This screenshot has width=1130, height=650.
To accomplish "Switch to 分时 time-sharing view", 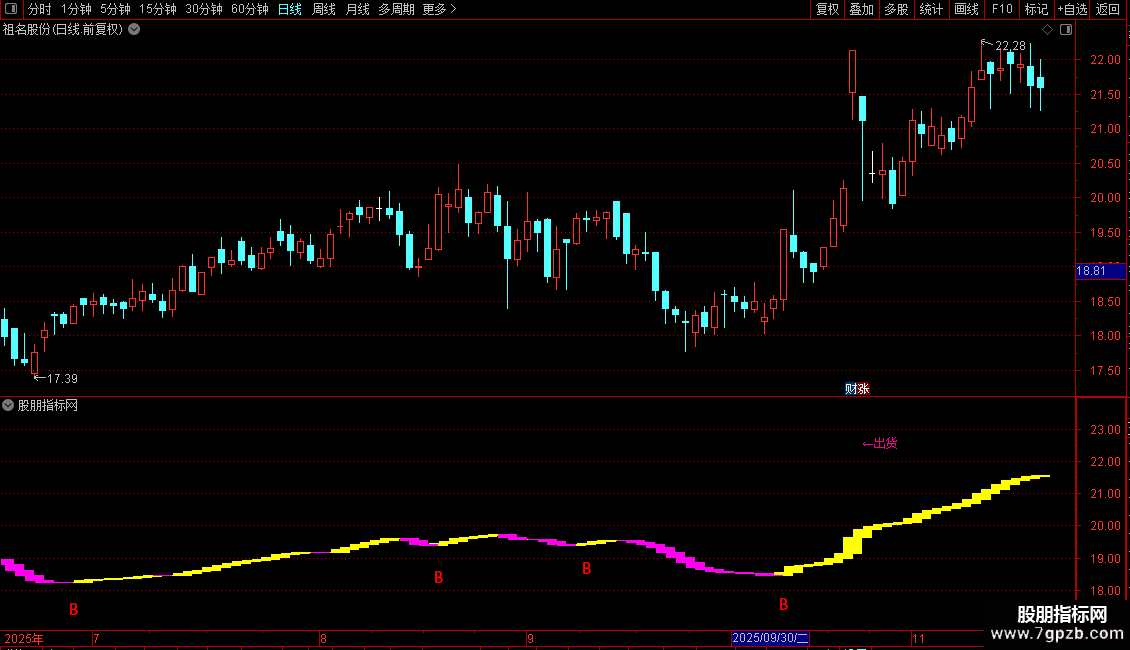I will click(40, 9).
